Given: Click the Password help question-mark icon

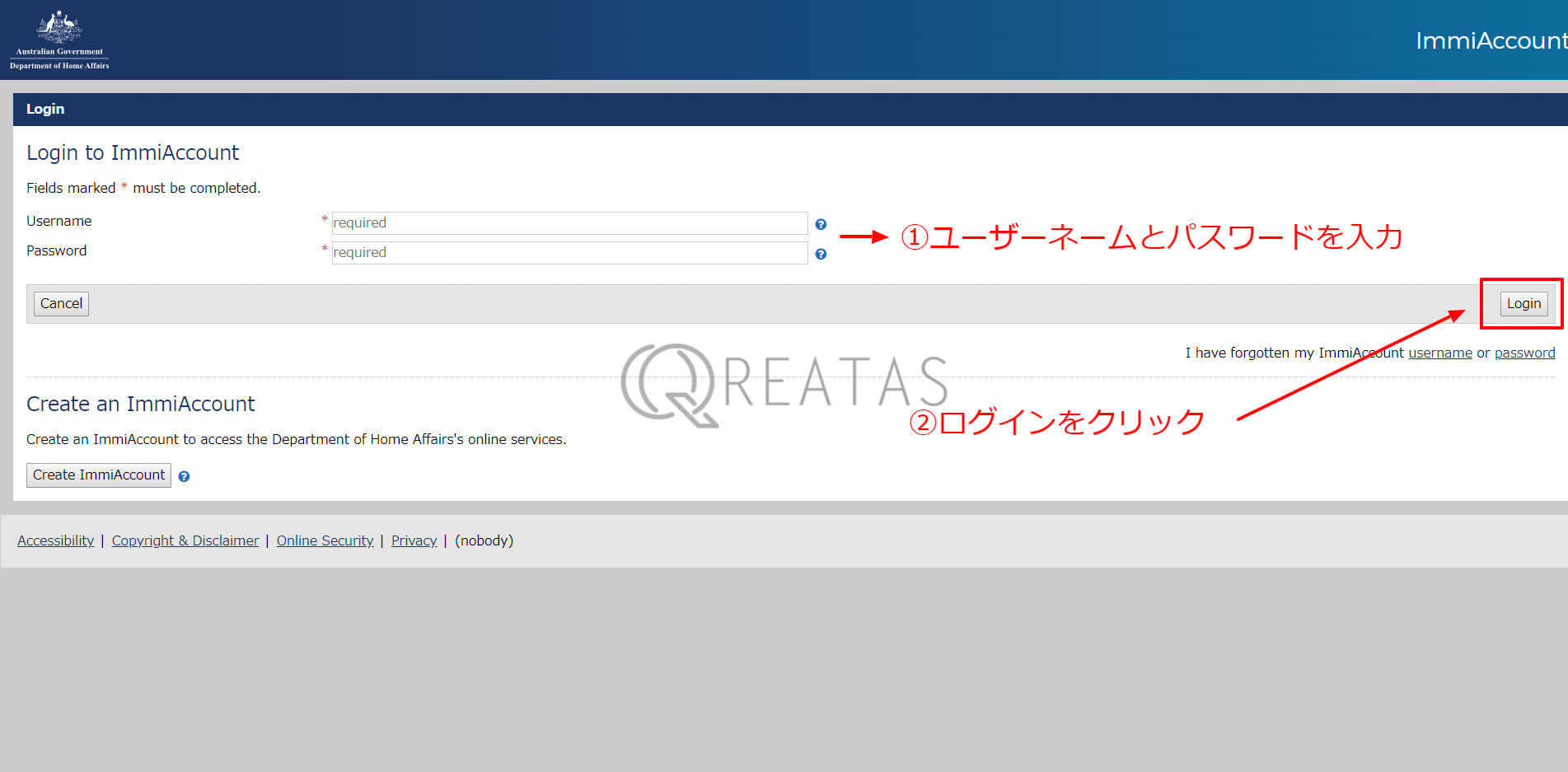Looking at the screenshot, I should [821, 254].
